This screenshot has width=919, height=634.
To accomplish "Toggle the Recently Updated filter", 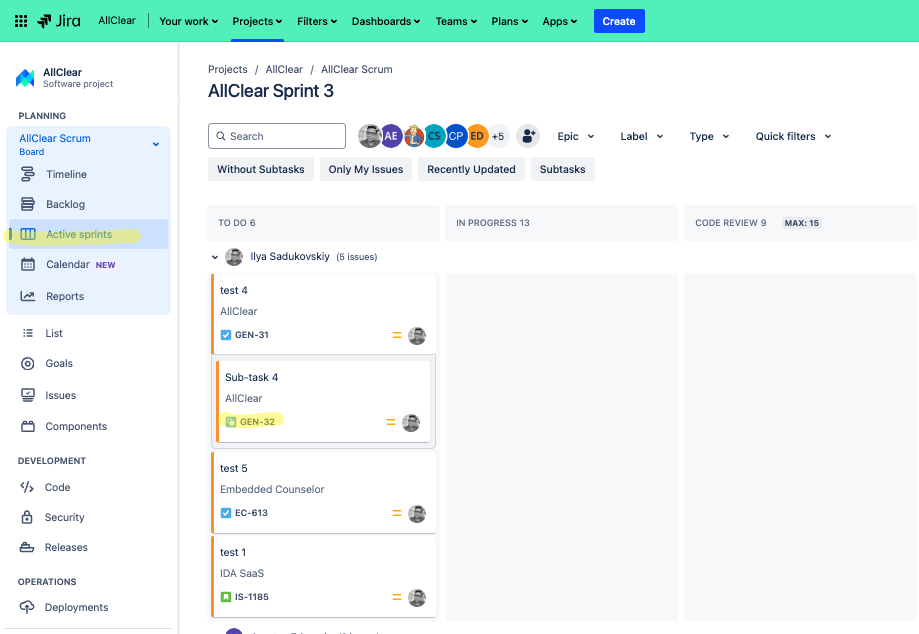I will pos(471,169).
